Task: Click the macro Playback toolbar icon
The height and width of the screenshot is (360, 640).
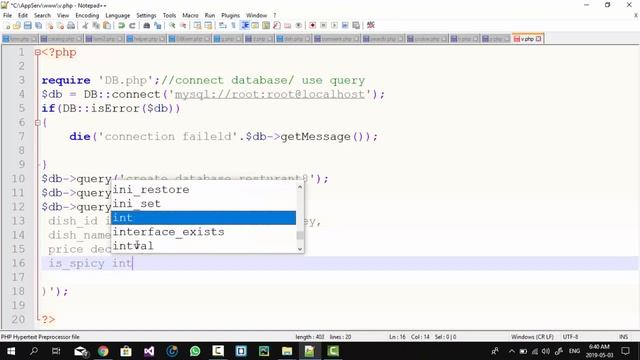Action: click(x=334, y=25)
